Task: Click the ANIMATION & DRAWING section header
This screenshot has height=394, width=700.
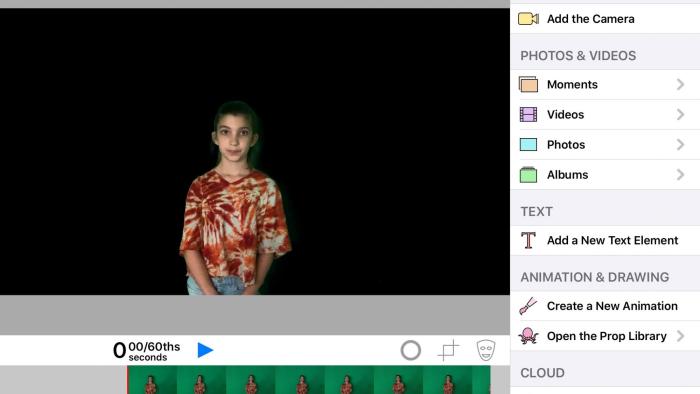Action: coord(595,277)
